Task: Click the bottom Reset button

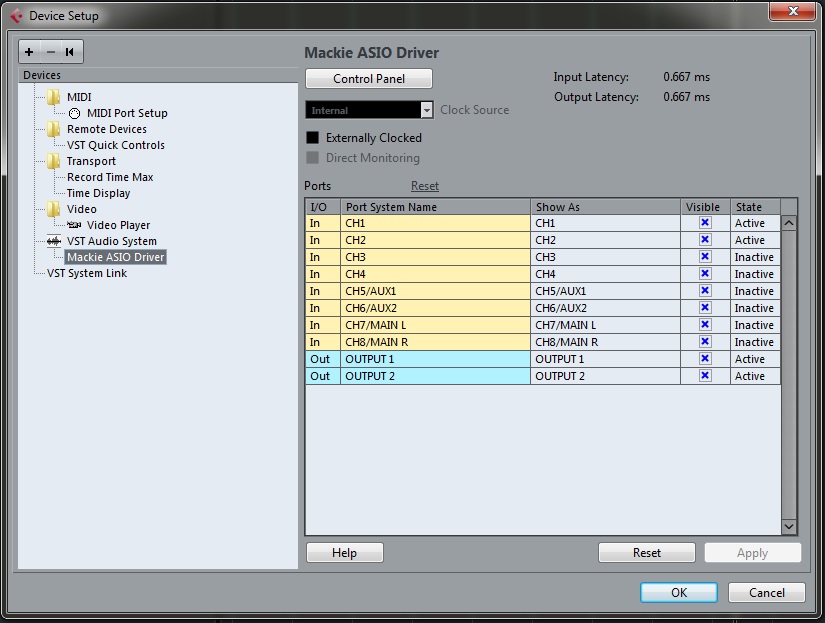Action: 647,552
